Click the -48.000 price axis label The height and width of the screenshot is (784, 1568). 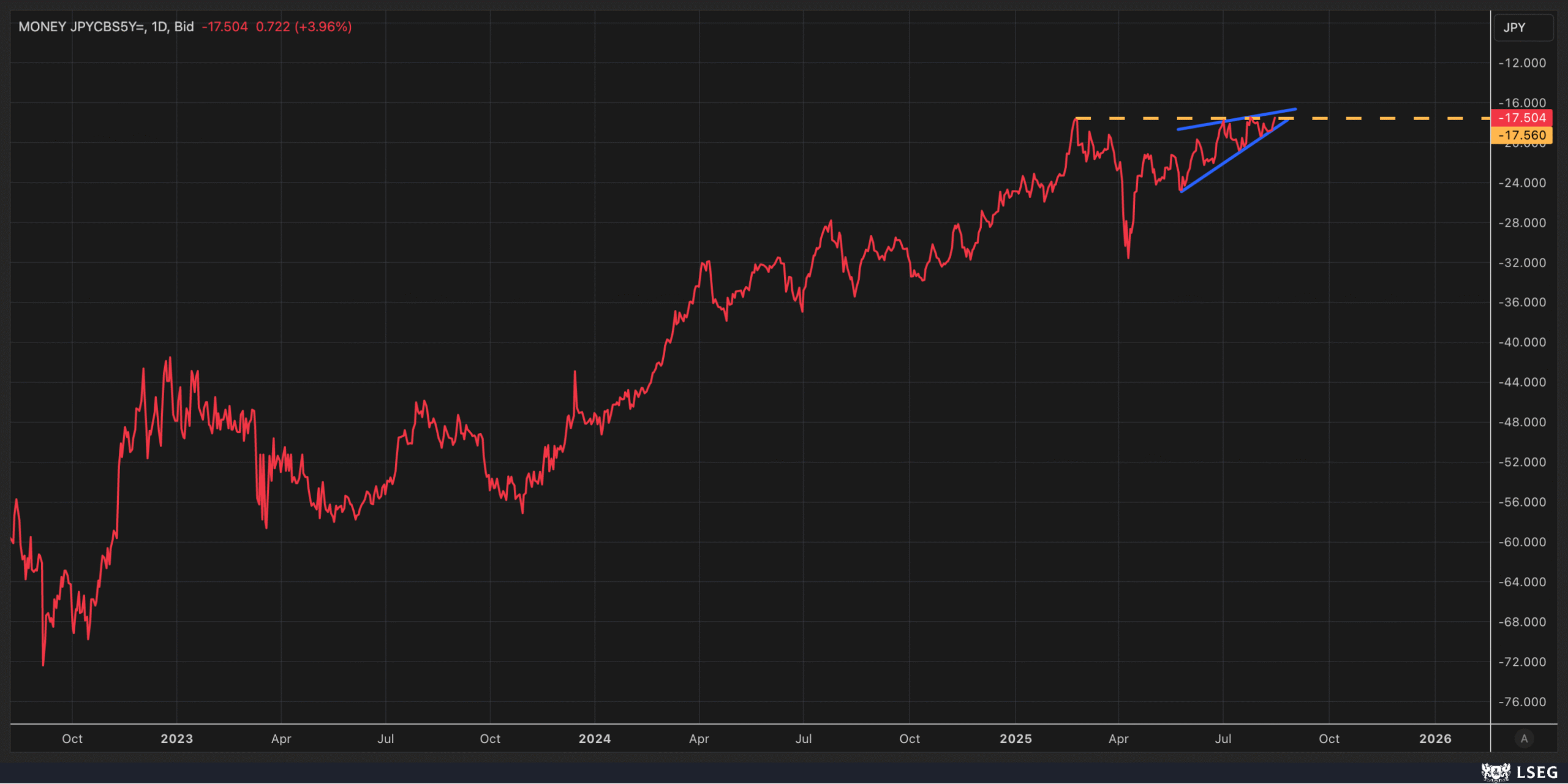[x=1522, y=422]
